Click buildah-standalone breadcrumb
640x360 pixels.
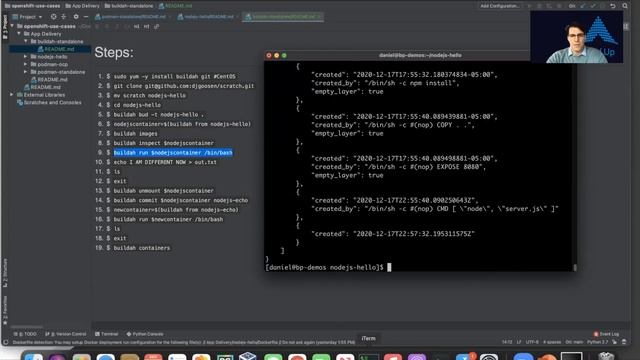click(129, 6)
